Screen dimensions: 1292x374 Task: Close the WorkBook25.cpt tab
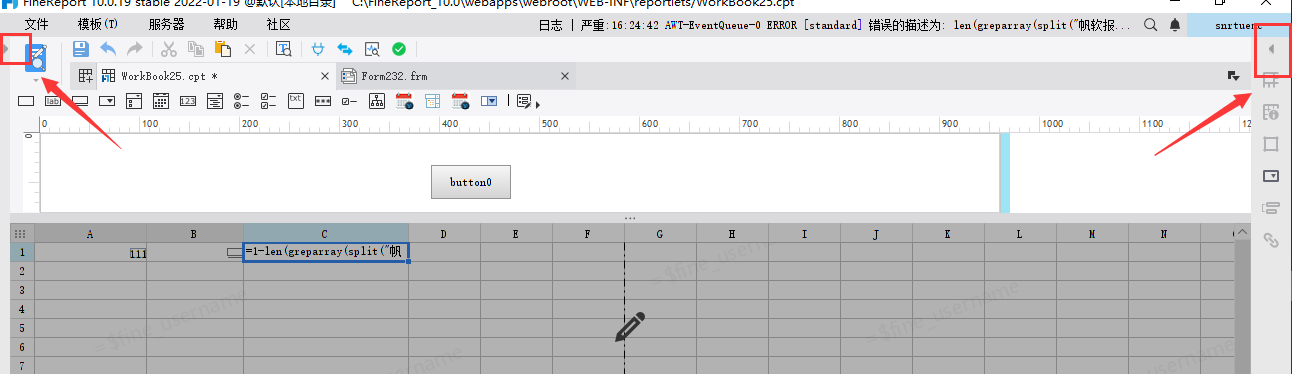tap(324, 76)
